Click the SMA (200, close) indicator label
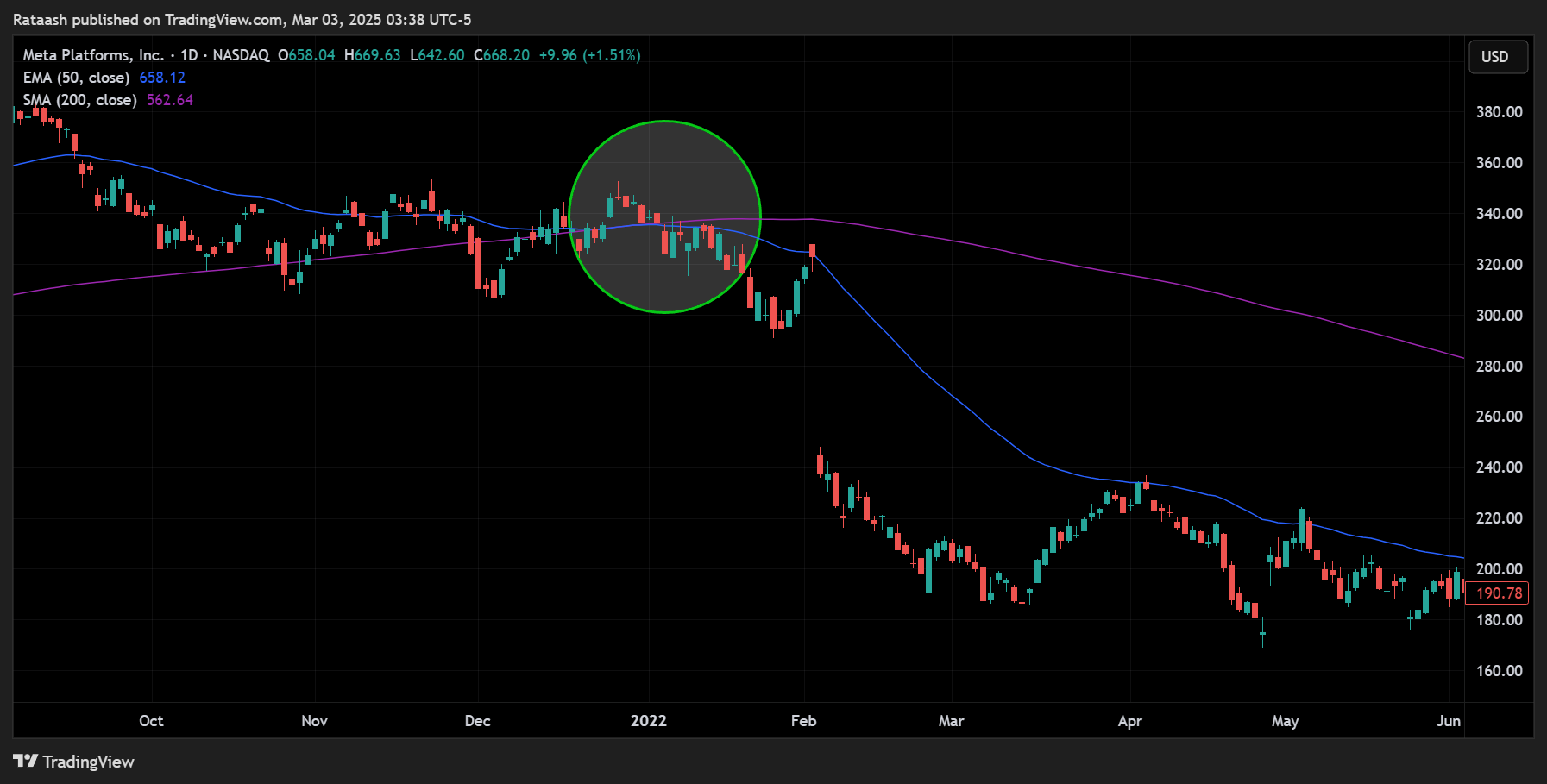The height and width of the screenshot is (784, 1547). coord(79,100)
